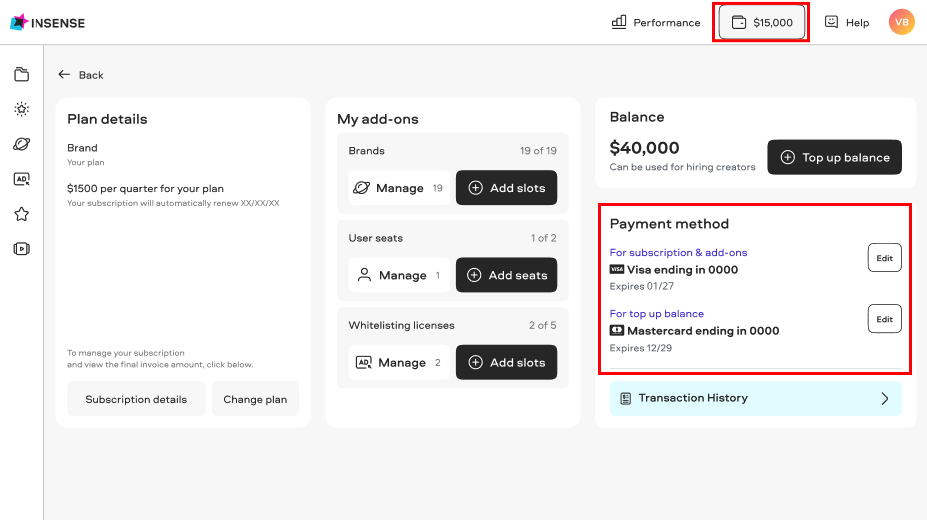Open the VB user avatar
The height and width of the screenshot is (520, 927).
901,22
